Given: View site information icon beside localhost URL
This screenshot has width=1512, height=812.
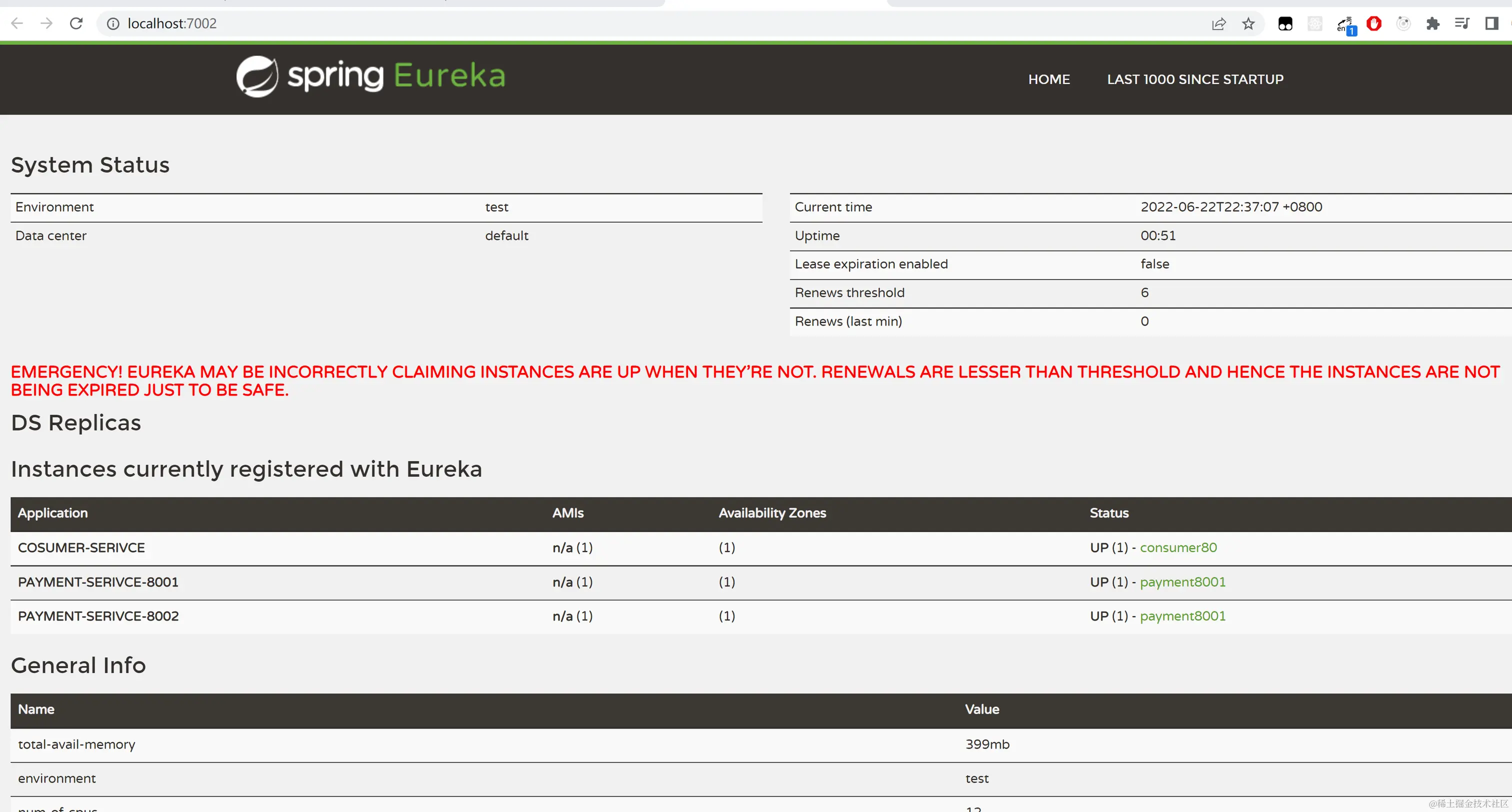Looking at the screenshot, I should (x=112, y=23).
